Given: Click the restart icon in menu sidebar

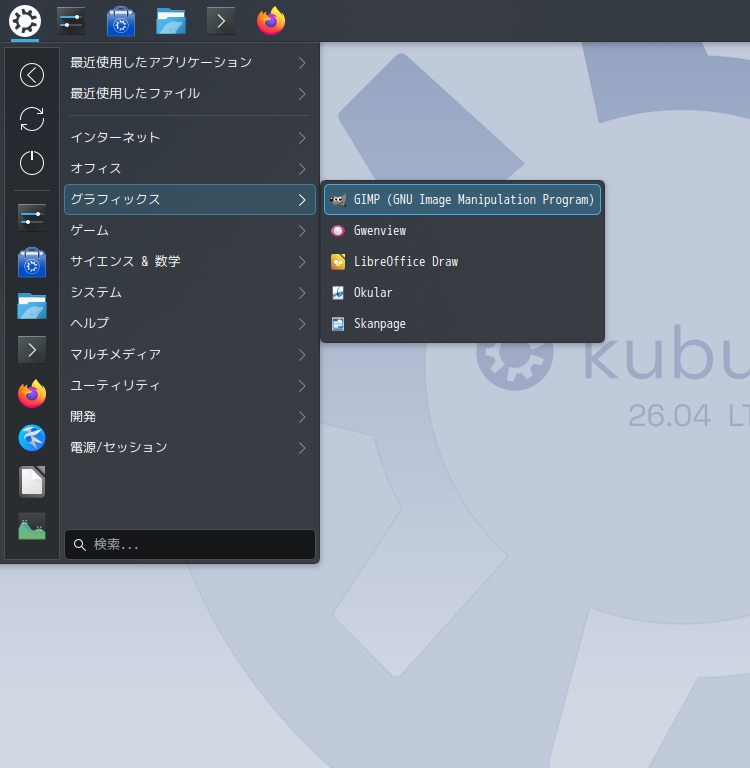Looking at the screenshot, I should coord(32,119).
